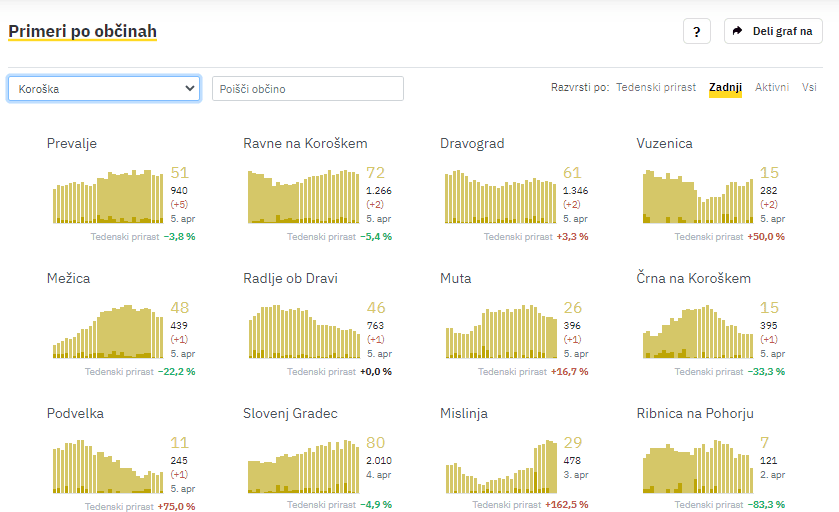Image resolution: width=839 pixels, height=512 pixels.
Task: Select the Zadnji sort option
Action: pyautogui.click(x=725, y=88)
